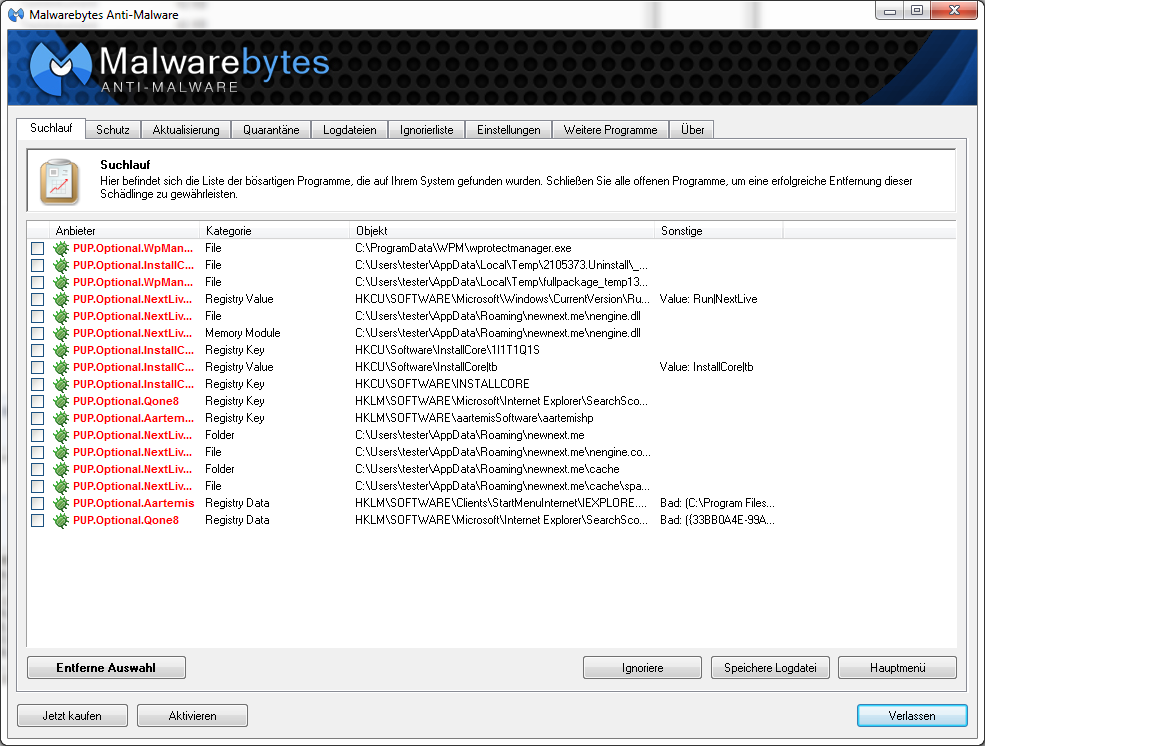
Task: Switch to the Schutz tab
Action: tap(112, 129)
